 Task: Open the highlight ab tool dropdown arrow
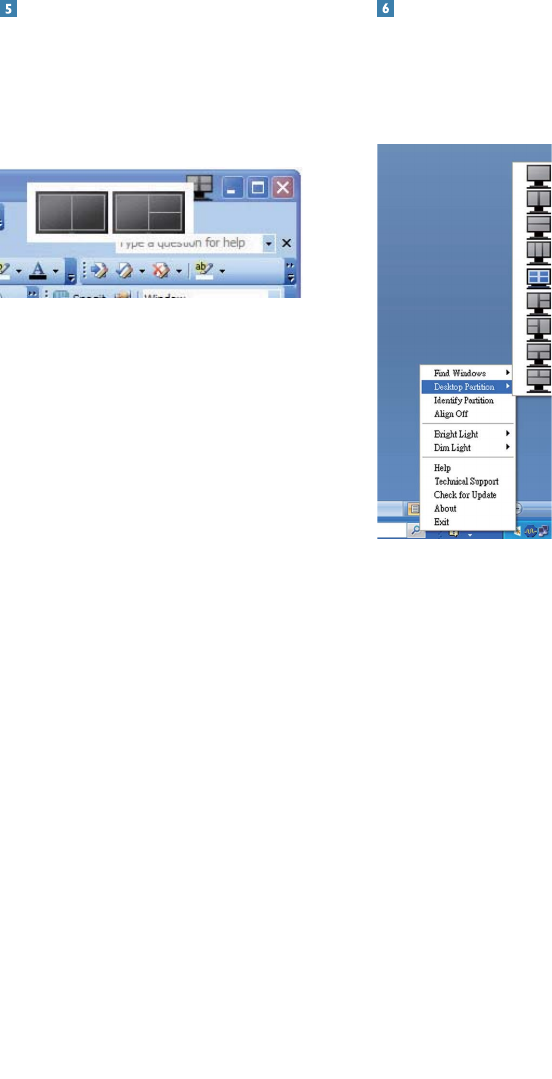pos(222,270)
